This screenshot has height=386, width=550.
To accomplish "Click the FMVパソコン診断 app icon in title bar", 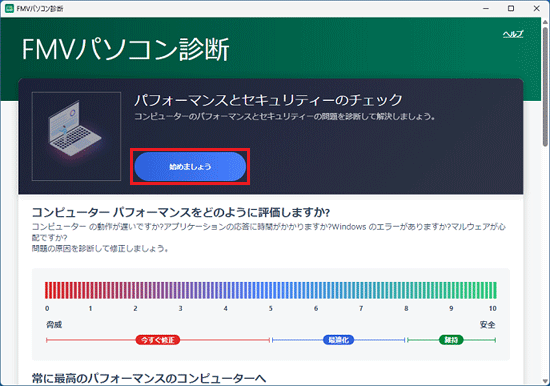I will pyautogui.click(x=9, y=8).
